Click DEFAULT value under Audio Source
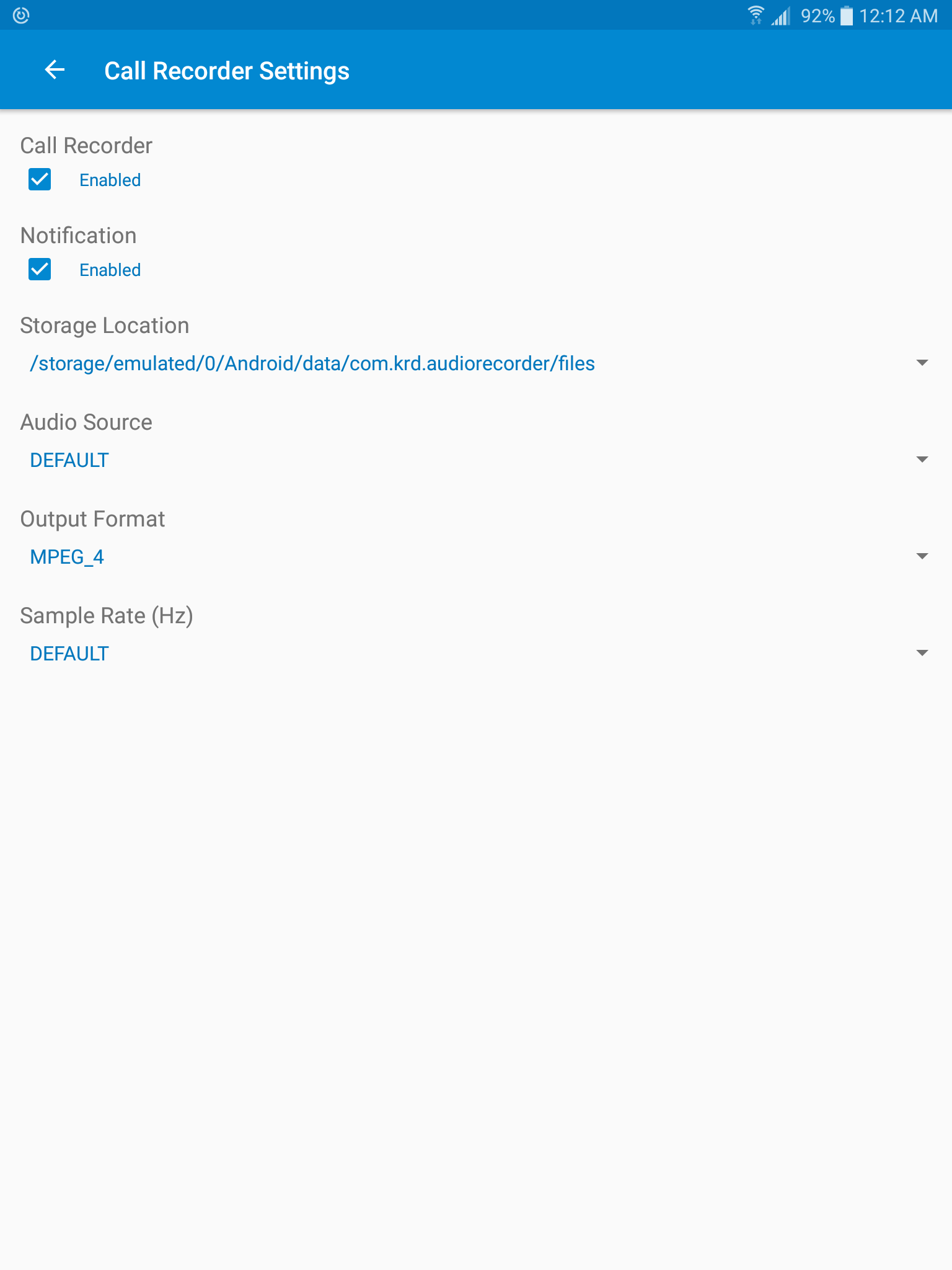The image size is (952, 1270). pos(69,460)
